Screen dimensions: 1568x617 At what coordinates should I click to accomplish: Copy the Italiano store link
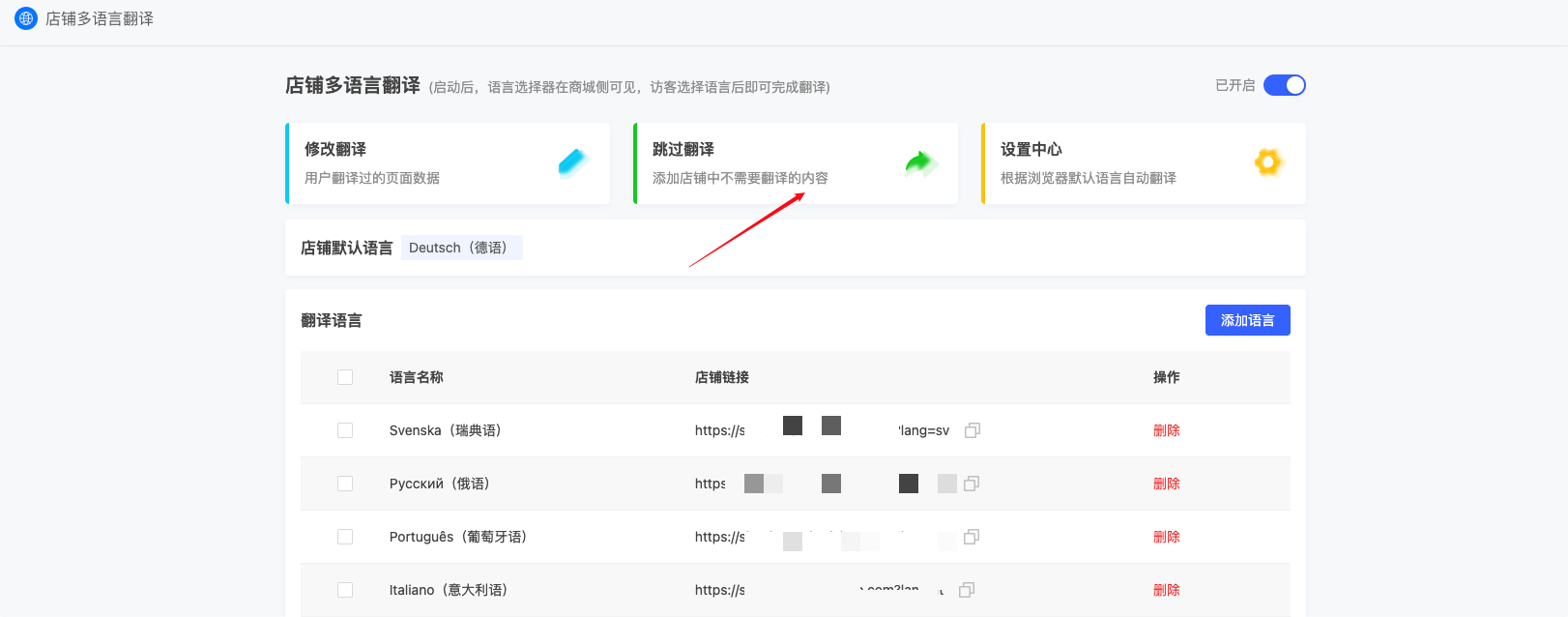(967, 590)
